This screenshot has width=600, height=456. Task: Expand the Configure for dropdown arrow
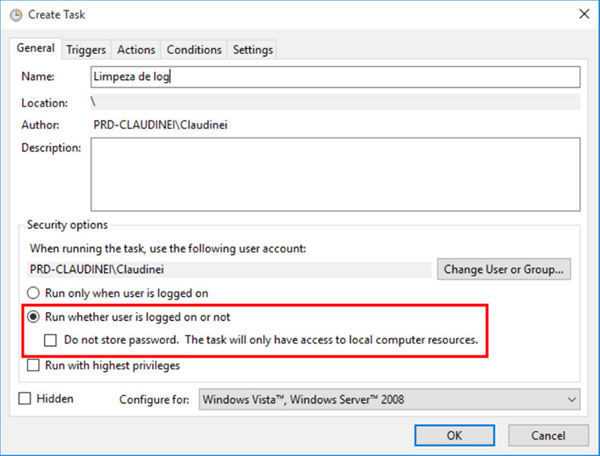pos(572,400)
